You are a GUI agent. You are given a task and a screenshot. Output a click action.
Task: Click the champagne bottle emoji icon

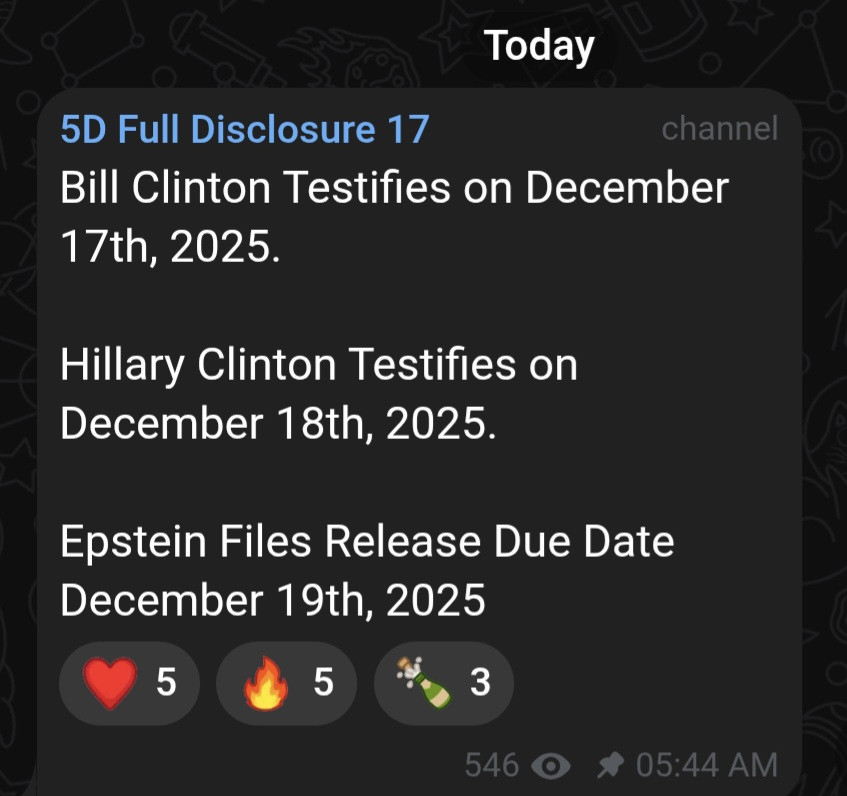coord(421,682)
